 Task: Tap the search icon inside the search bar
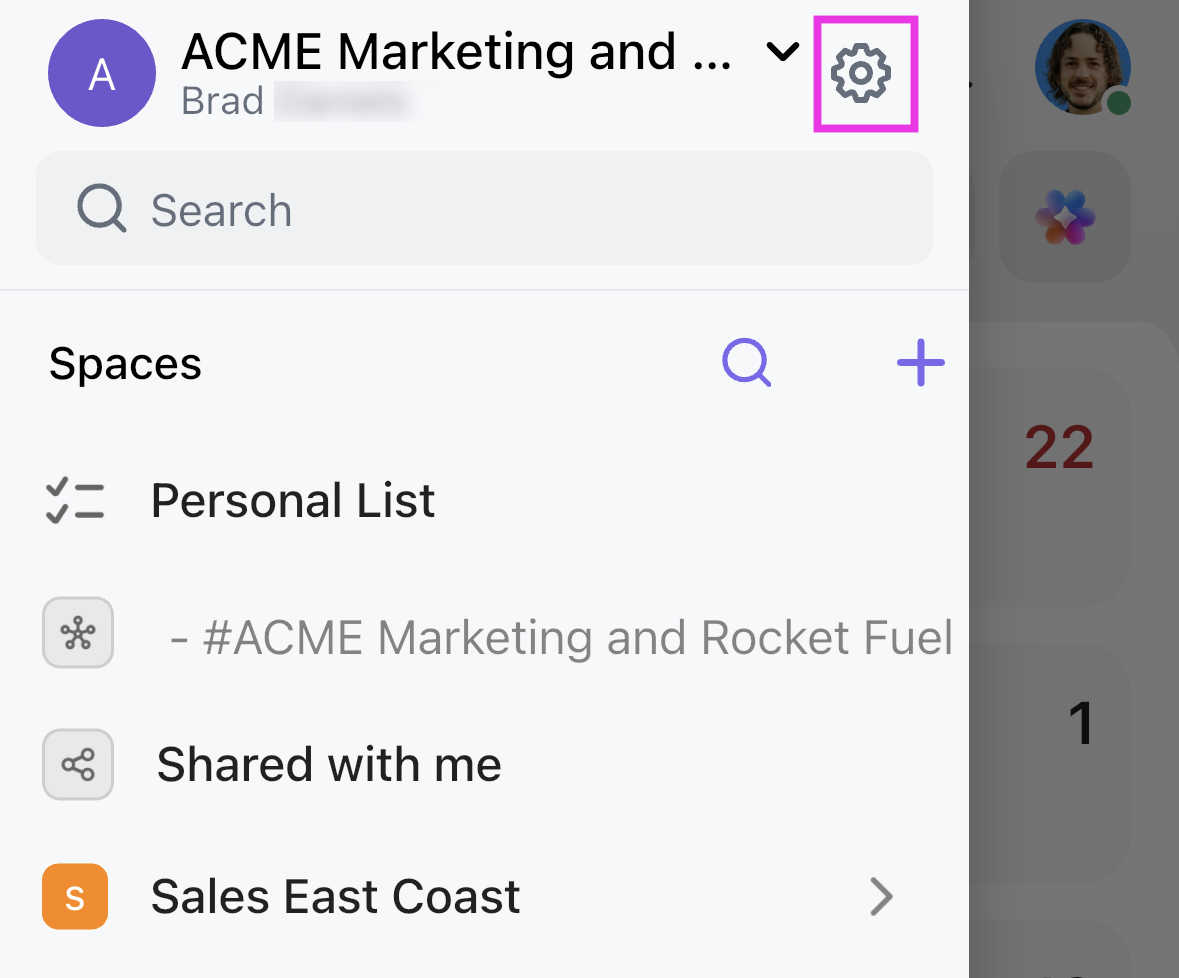tap(100, 209)
